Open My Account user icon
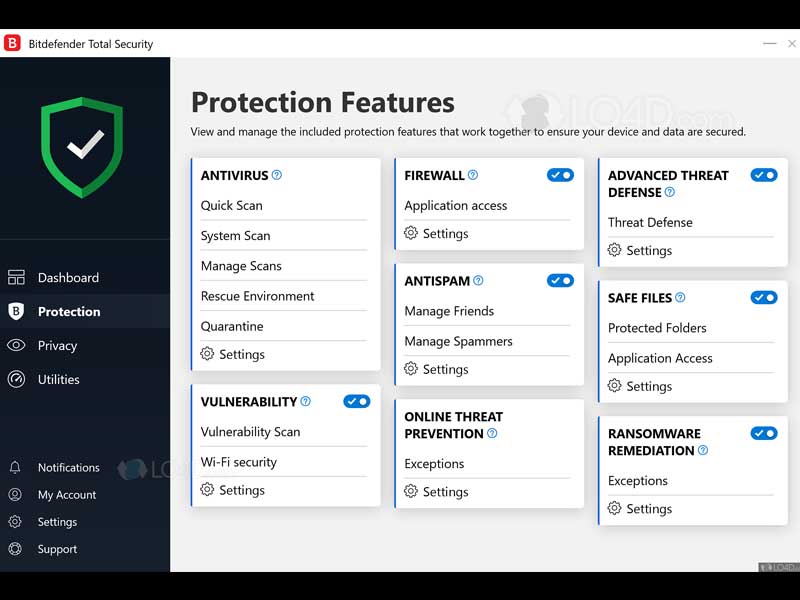800x600 pixels. [x=15, y=495]
